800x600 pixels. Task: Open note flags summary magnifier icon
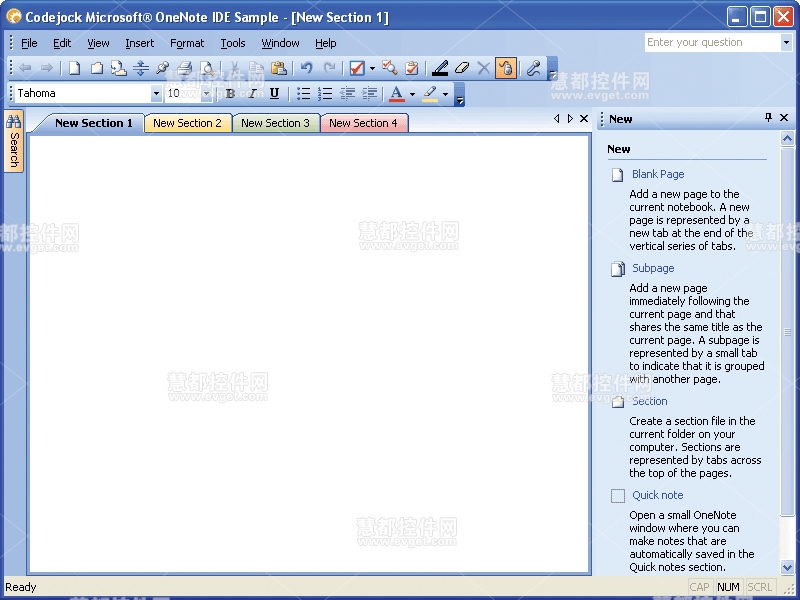point(390,68)
